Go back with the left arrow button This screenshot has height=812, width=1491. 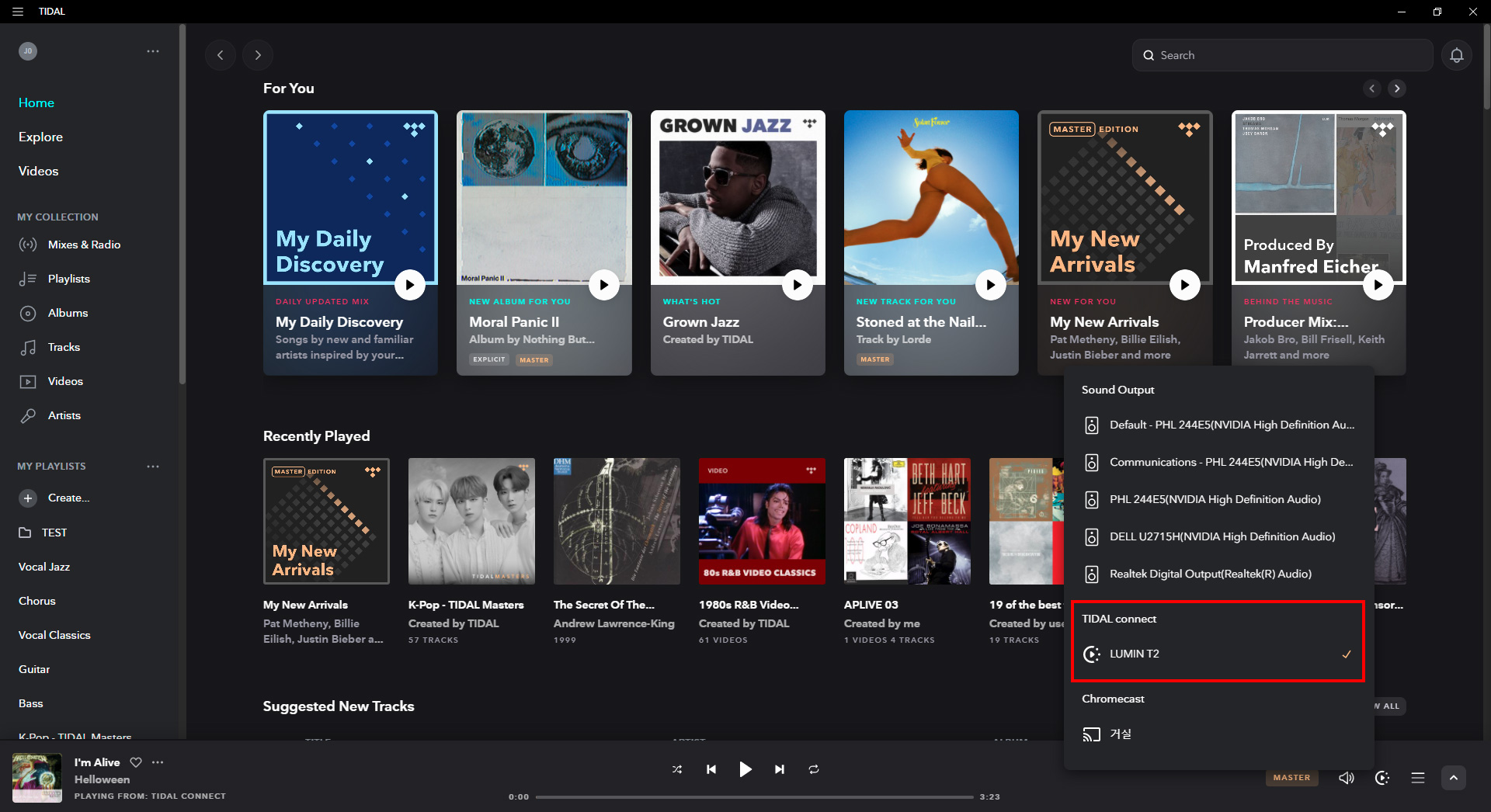pyautogui.click(x=221, y=55)
